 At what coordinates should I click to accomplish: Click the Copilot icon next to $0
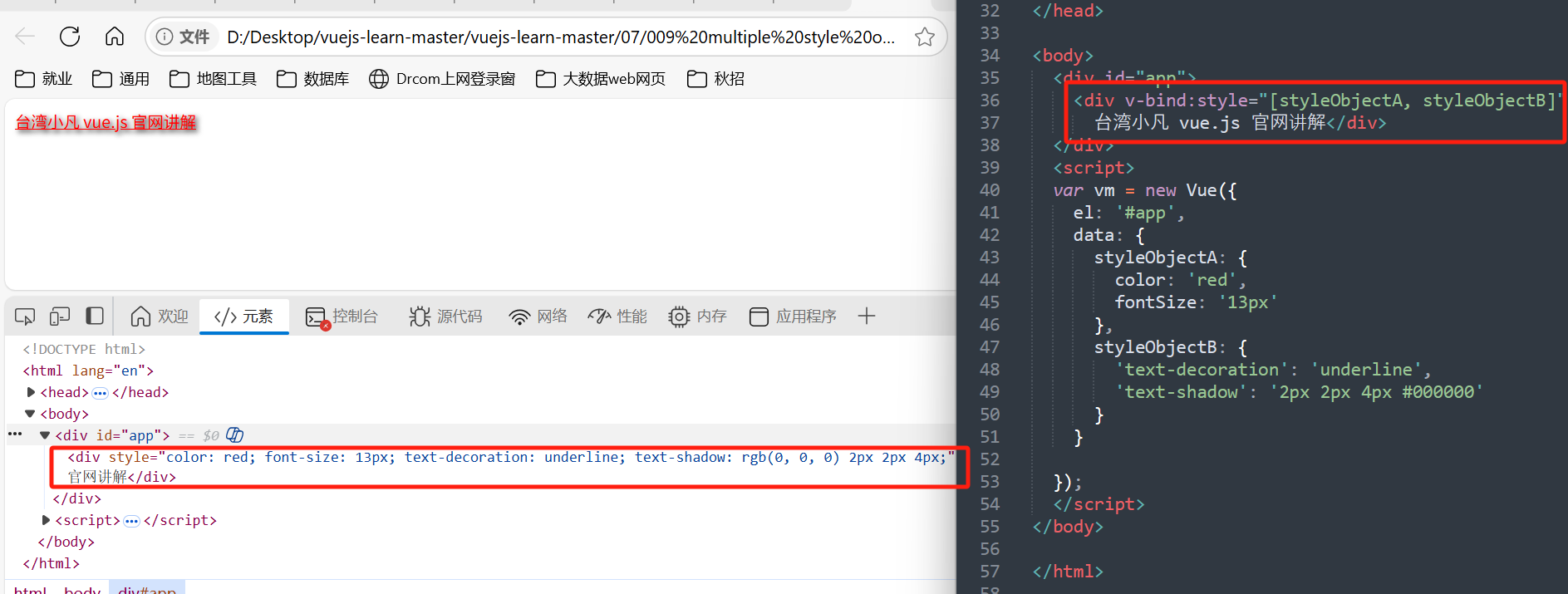(235, 434)
